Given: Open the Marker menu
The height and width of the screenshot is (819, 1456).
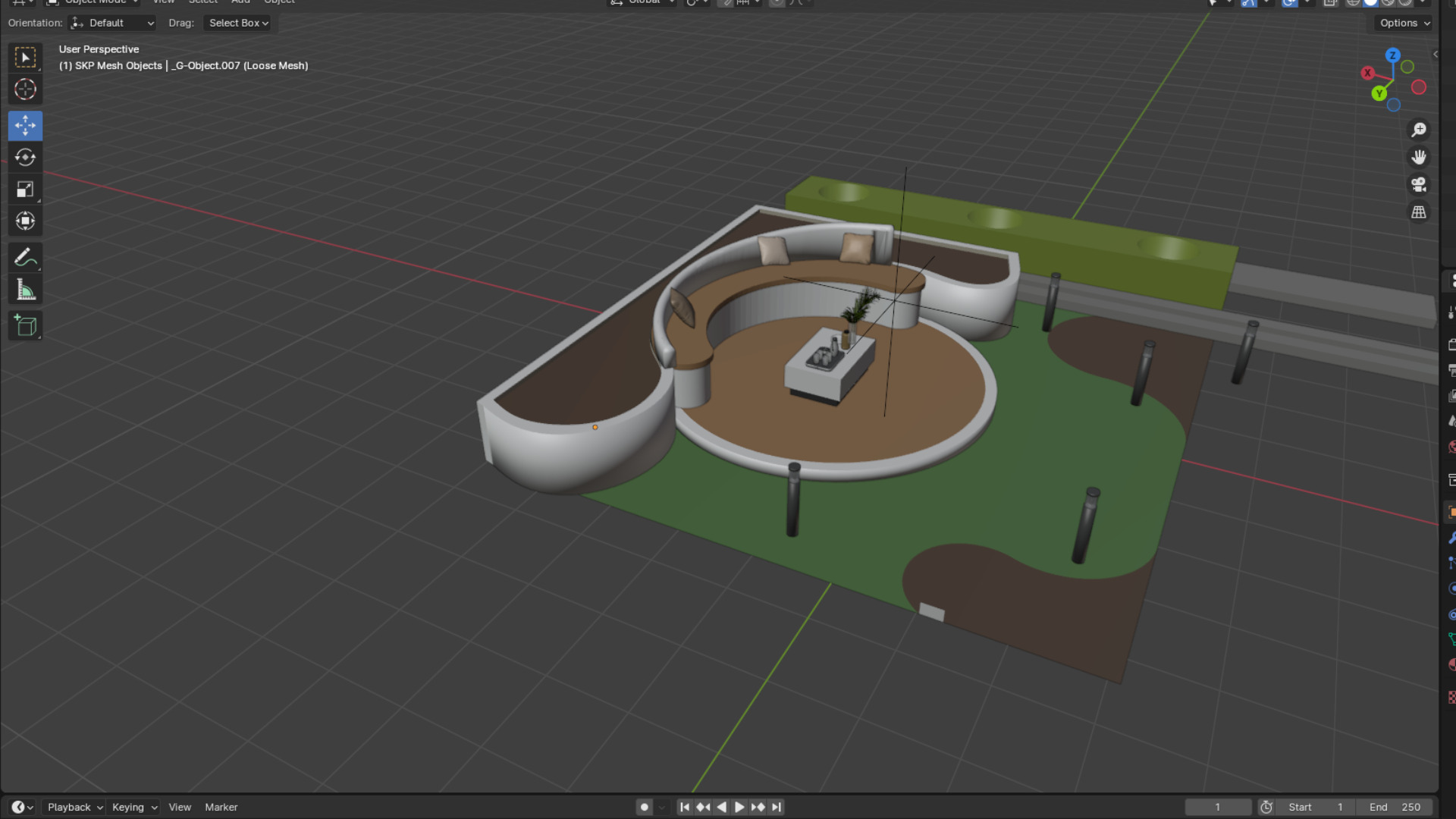Looking at the screenshot, I should [221, 807].
